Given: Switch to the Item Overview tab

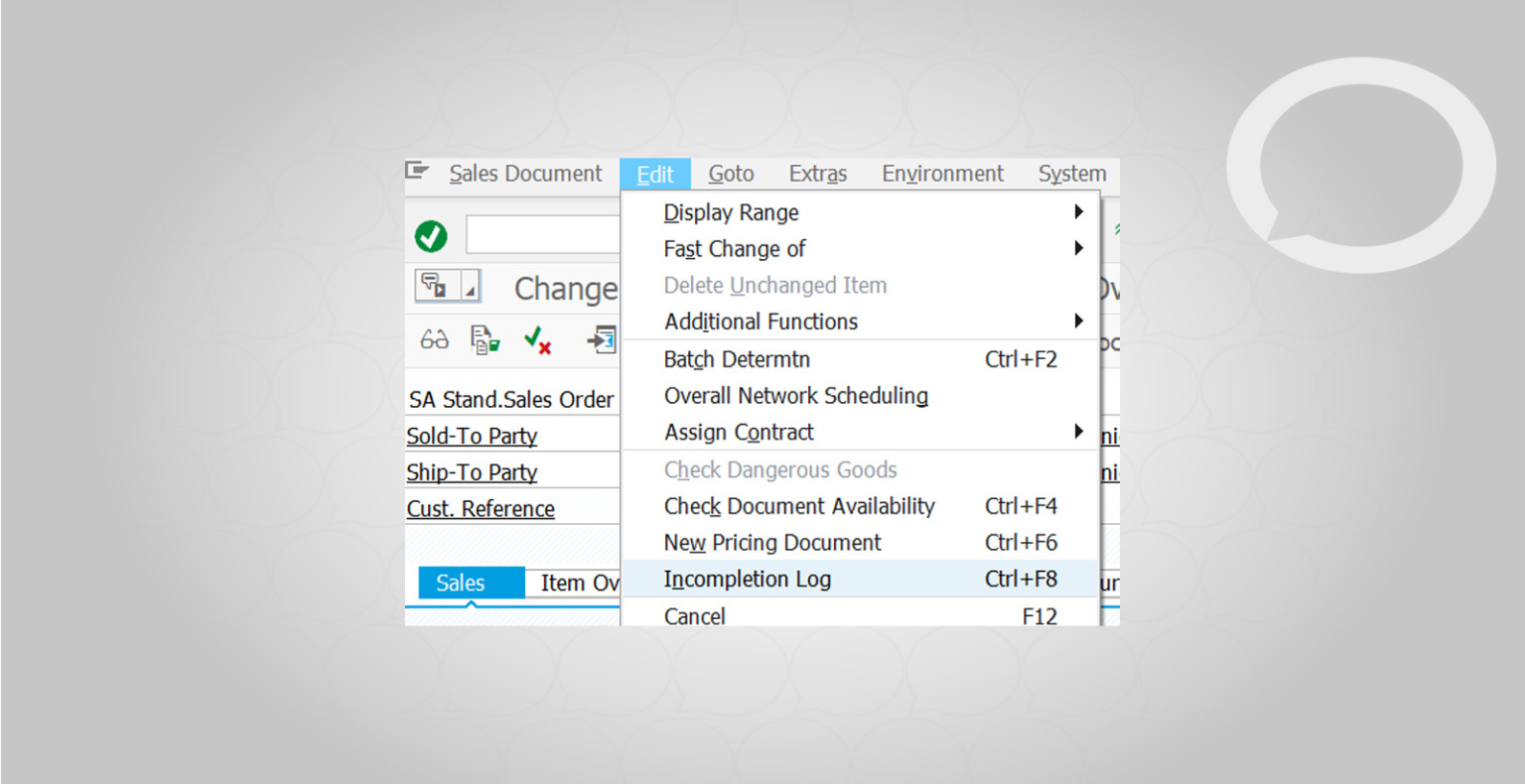Looking at the screenshot, I should pyautogui.click(x=579, y=583).
